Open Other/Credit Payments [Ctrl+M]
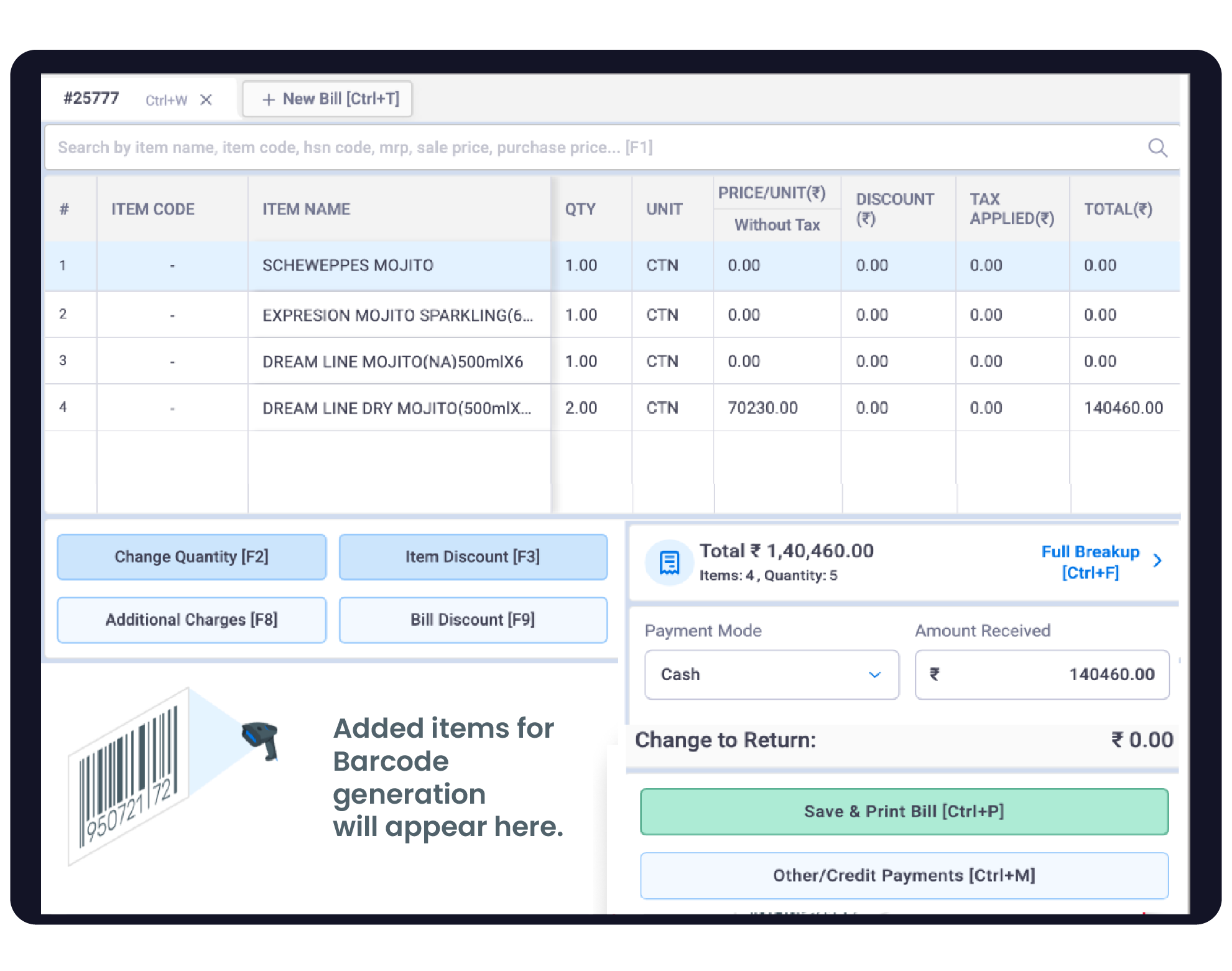 (x=904, y=876)
